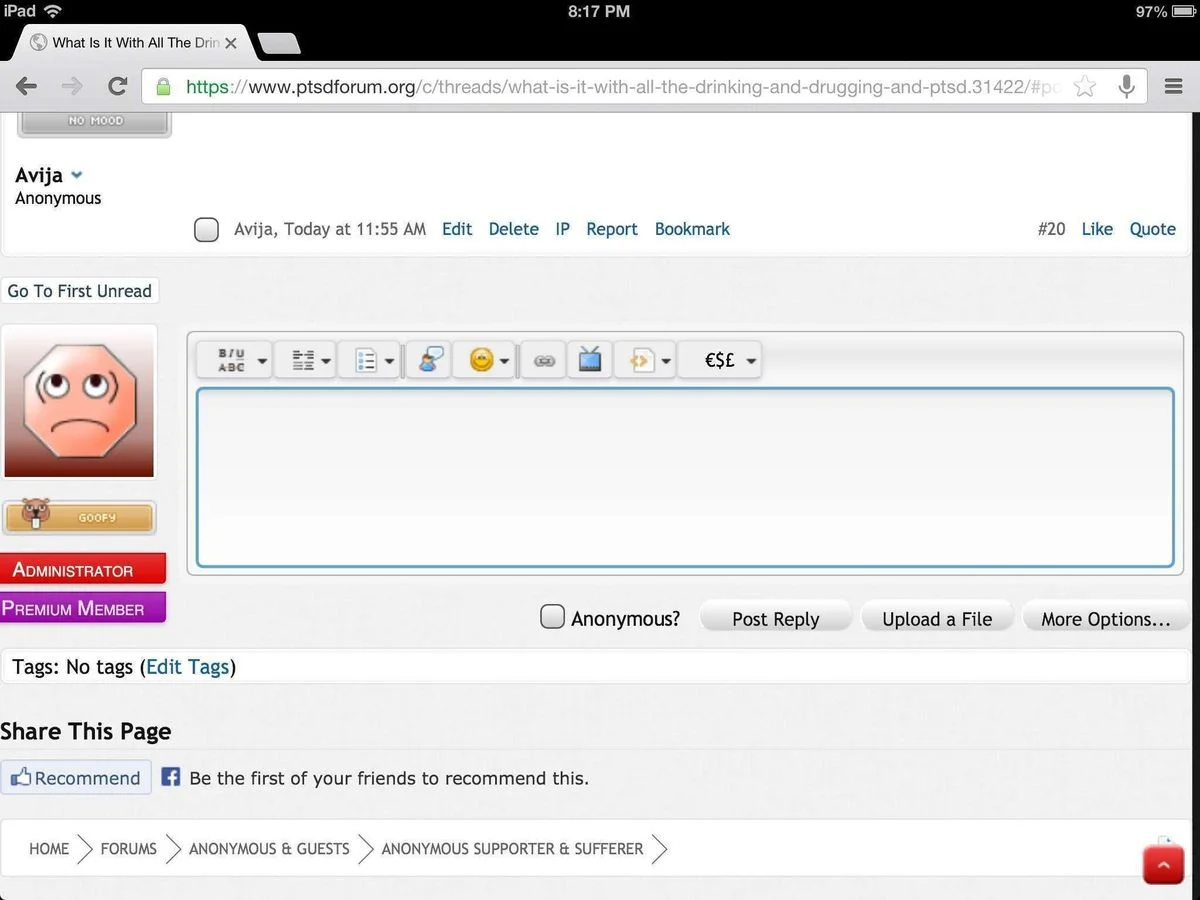Click the NO MOOD badge
This screenshot has height=900, width=1200.
[x=94, y=121]
